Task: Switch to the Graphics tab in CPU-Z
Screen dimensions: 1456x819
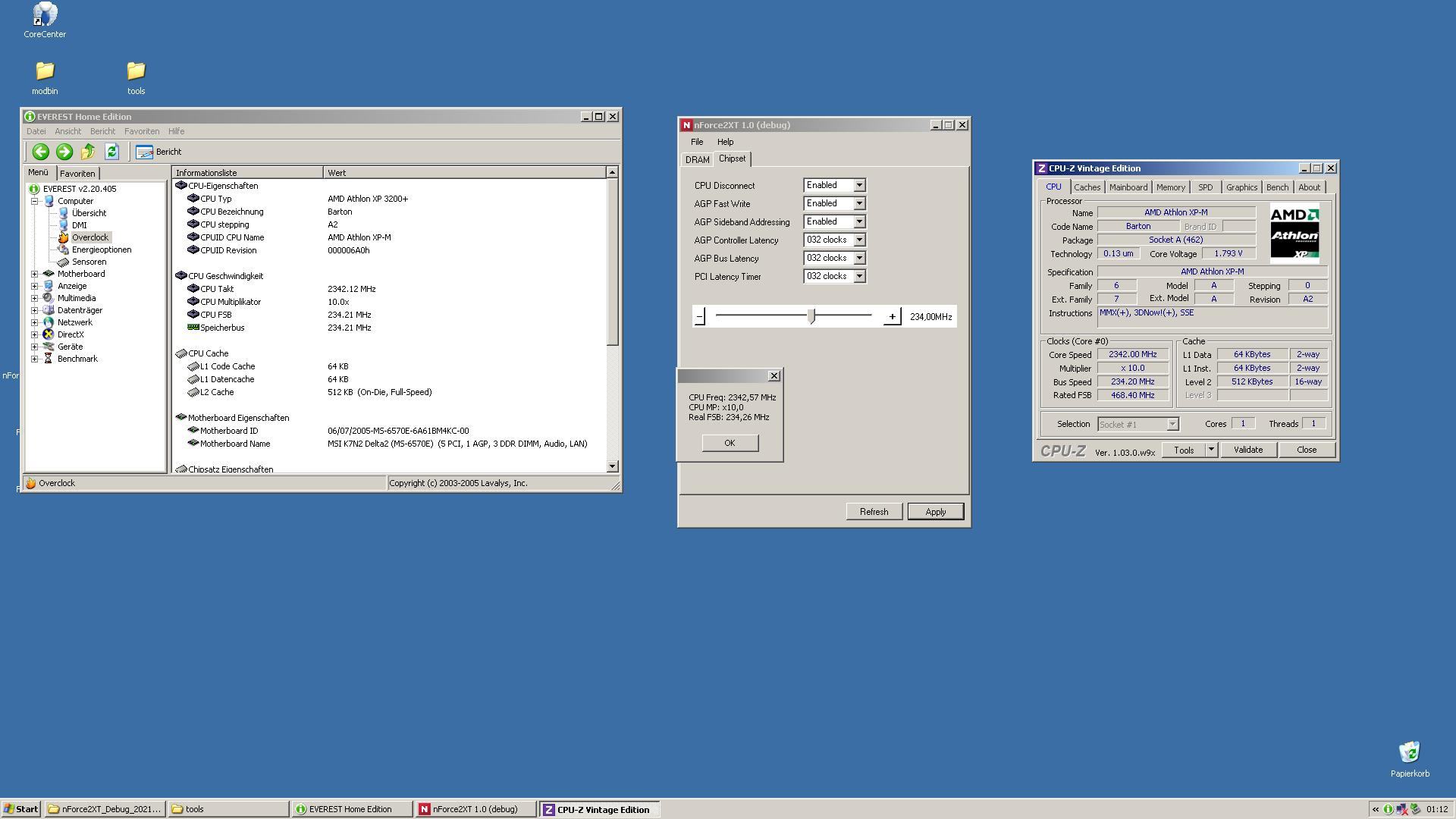Action: tap(1241, 187)
